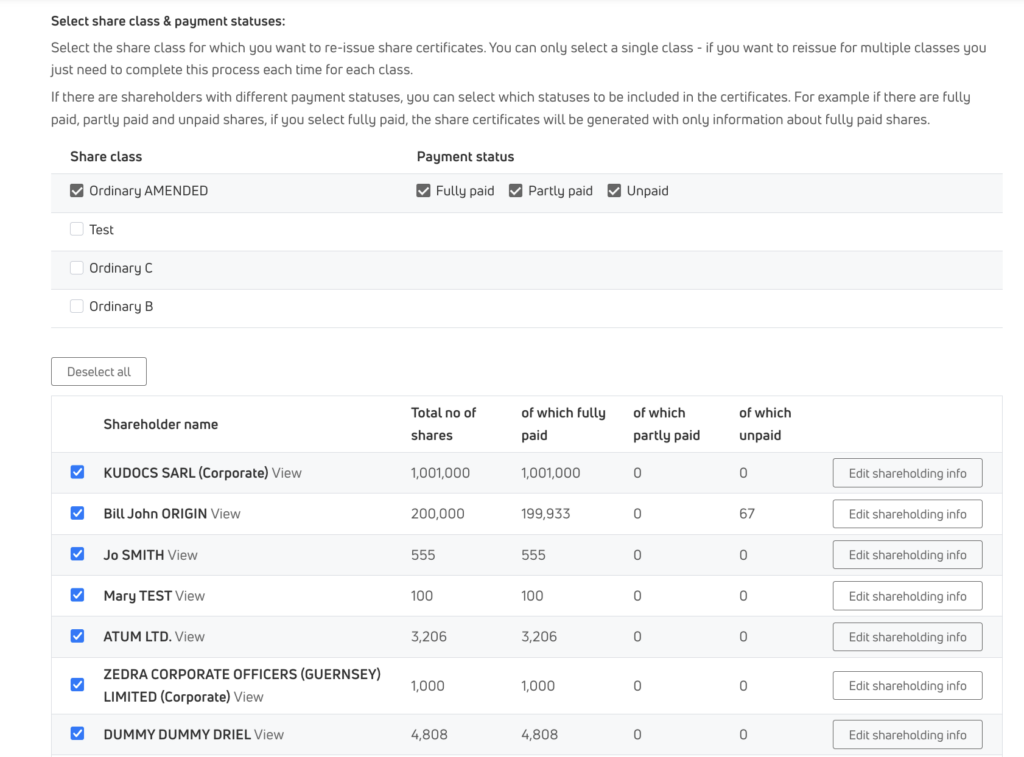Screen dimensions: 1024x757
Task: Click the 200,000 total shares value
Action: (438, 514)
